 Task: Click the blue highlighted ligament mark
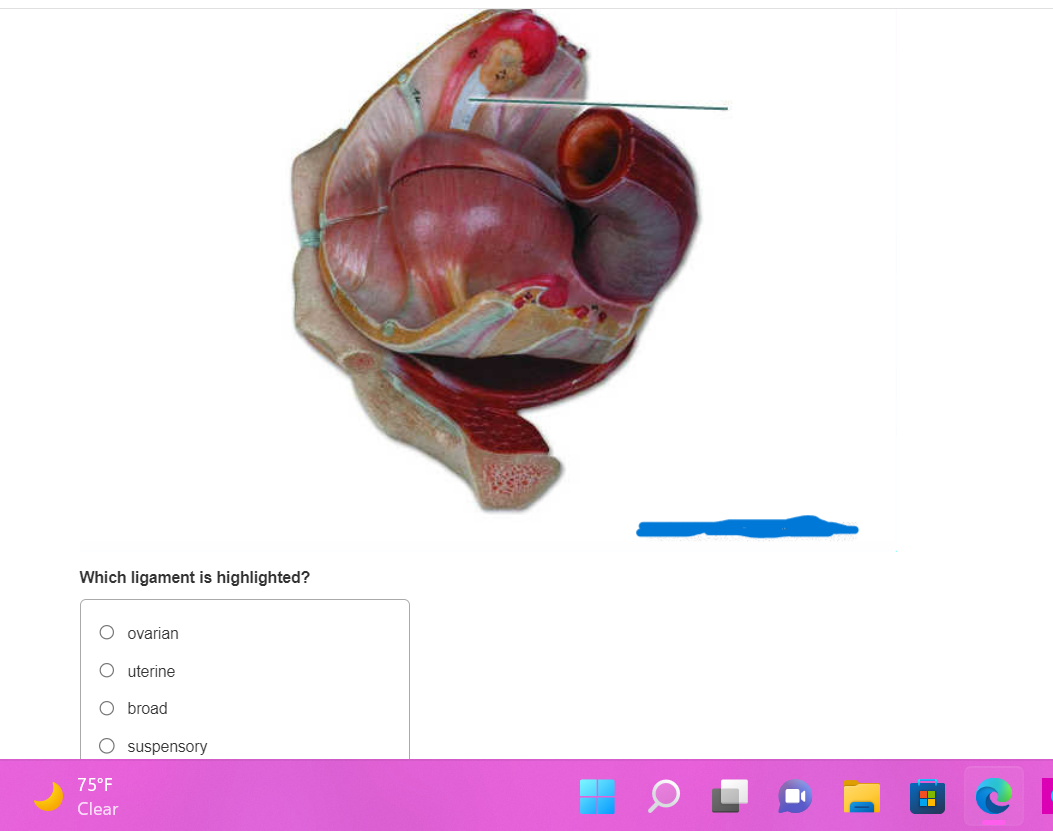point(747,528)
